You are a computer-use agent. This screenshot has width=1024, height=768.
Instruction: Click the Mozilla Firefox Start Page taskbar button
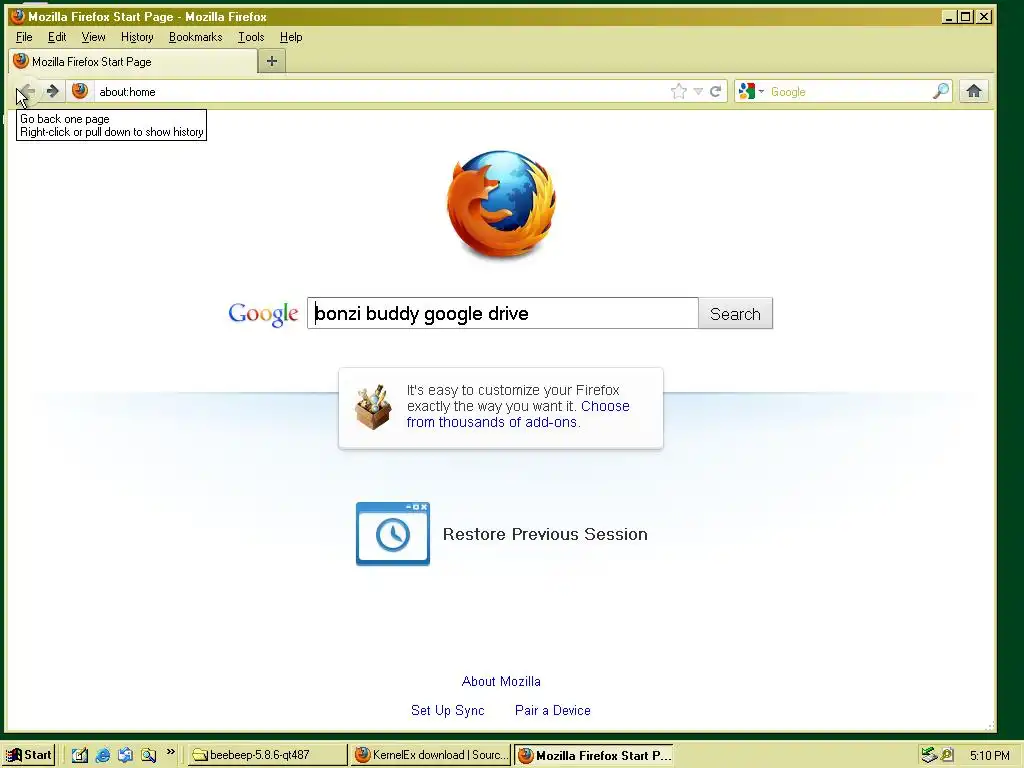coord(594,755)
